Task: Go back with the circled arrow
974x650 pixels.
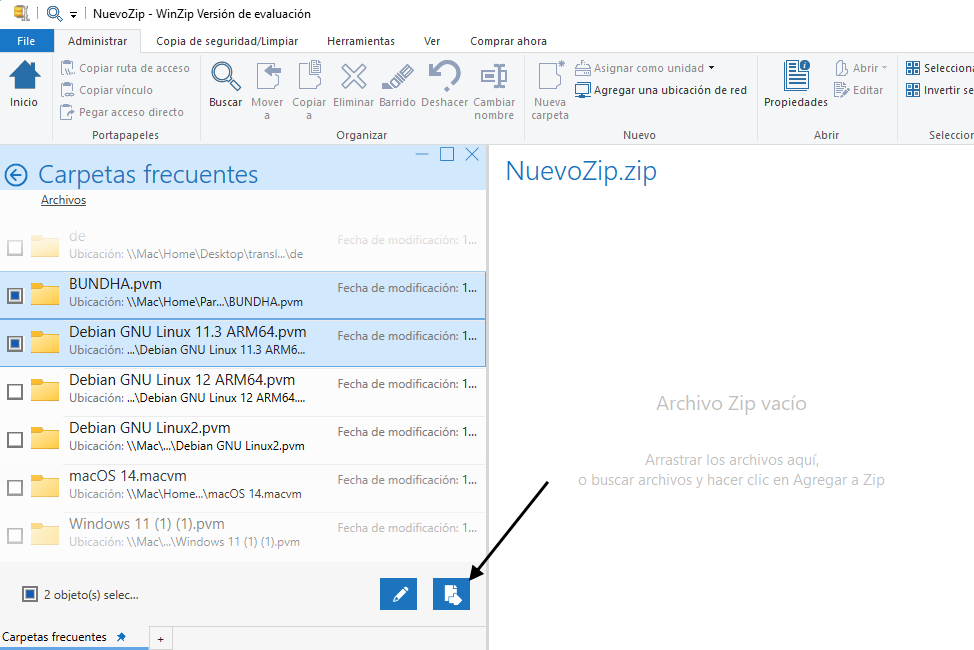Action: coord(16,175)
